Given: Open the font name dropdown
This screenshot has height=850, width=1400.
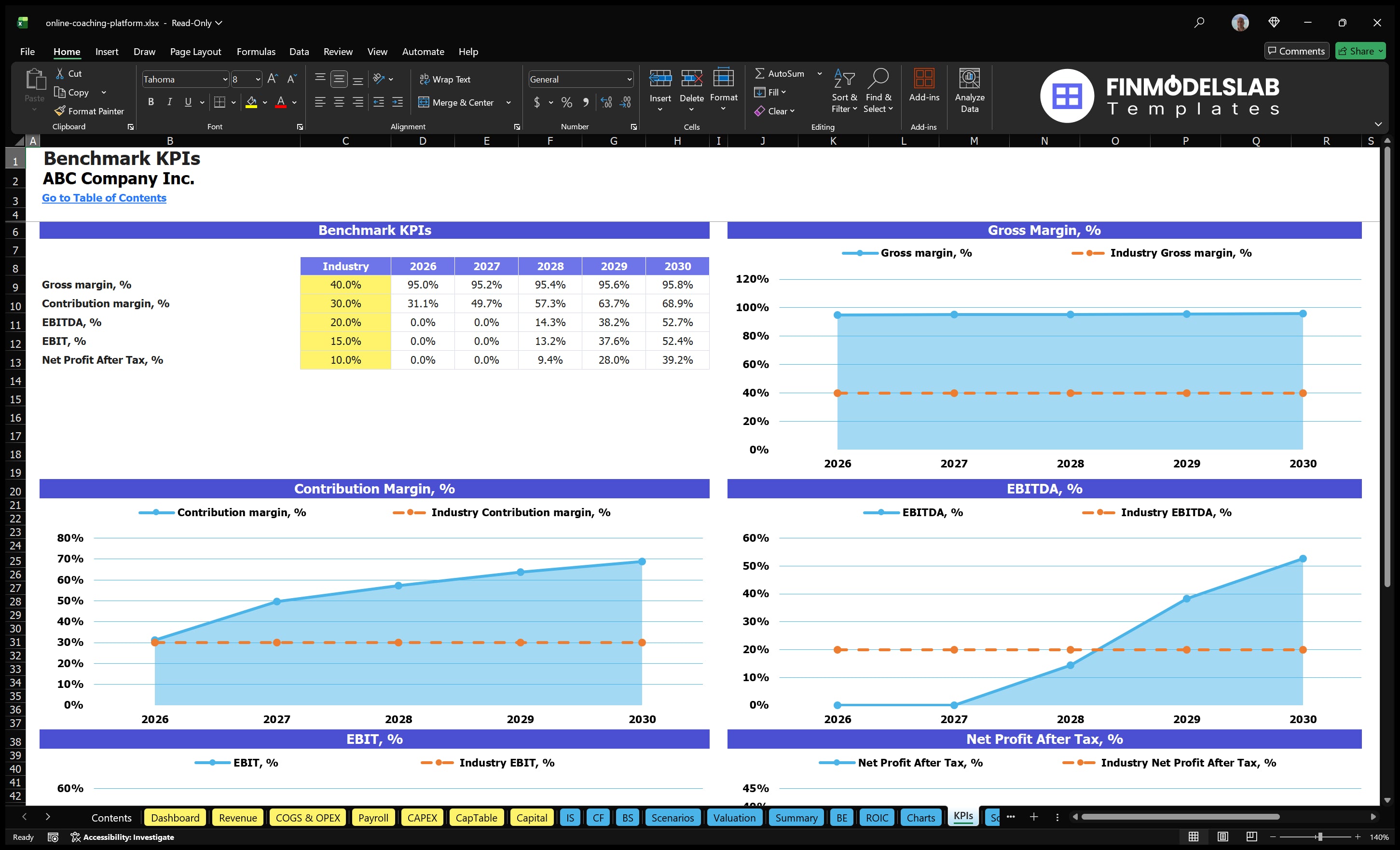Looking at the screenshot, I should click(x=225, y=79).
